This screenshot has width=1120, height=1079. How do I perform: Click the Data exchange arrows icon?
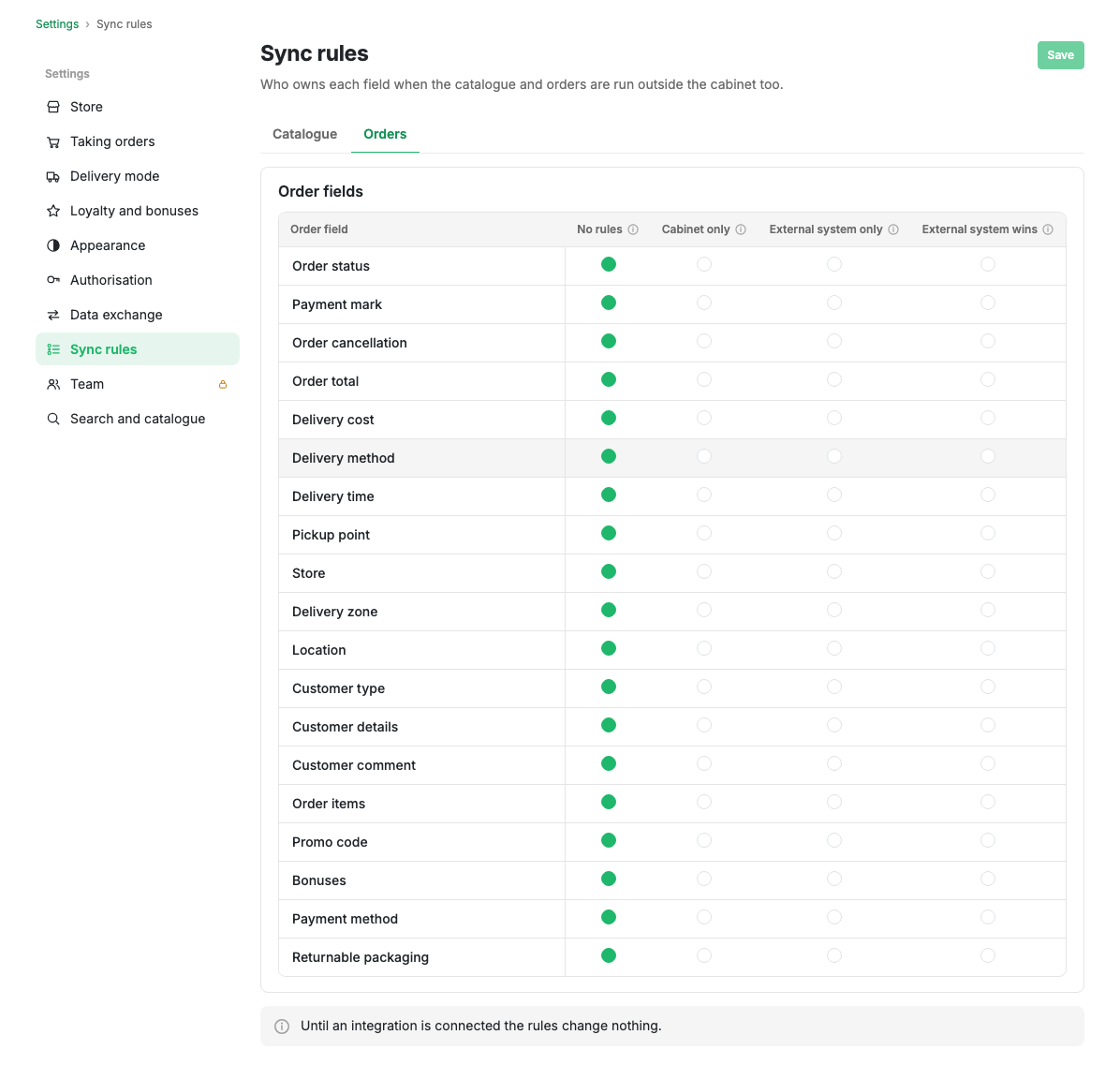[x=52, y=315]
